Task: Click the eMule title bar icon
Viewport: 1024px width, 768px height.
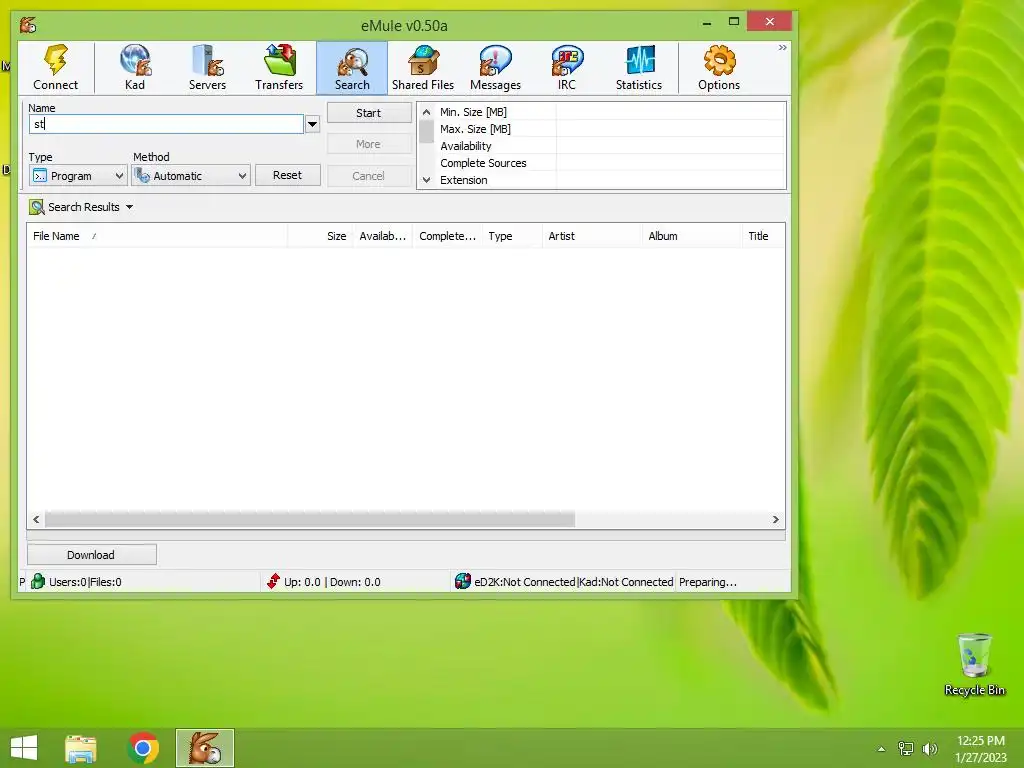Action: point(27,25)
